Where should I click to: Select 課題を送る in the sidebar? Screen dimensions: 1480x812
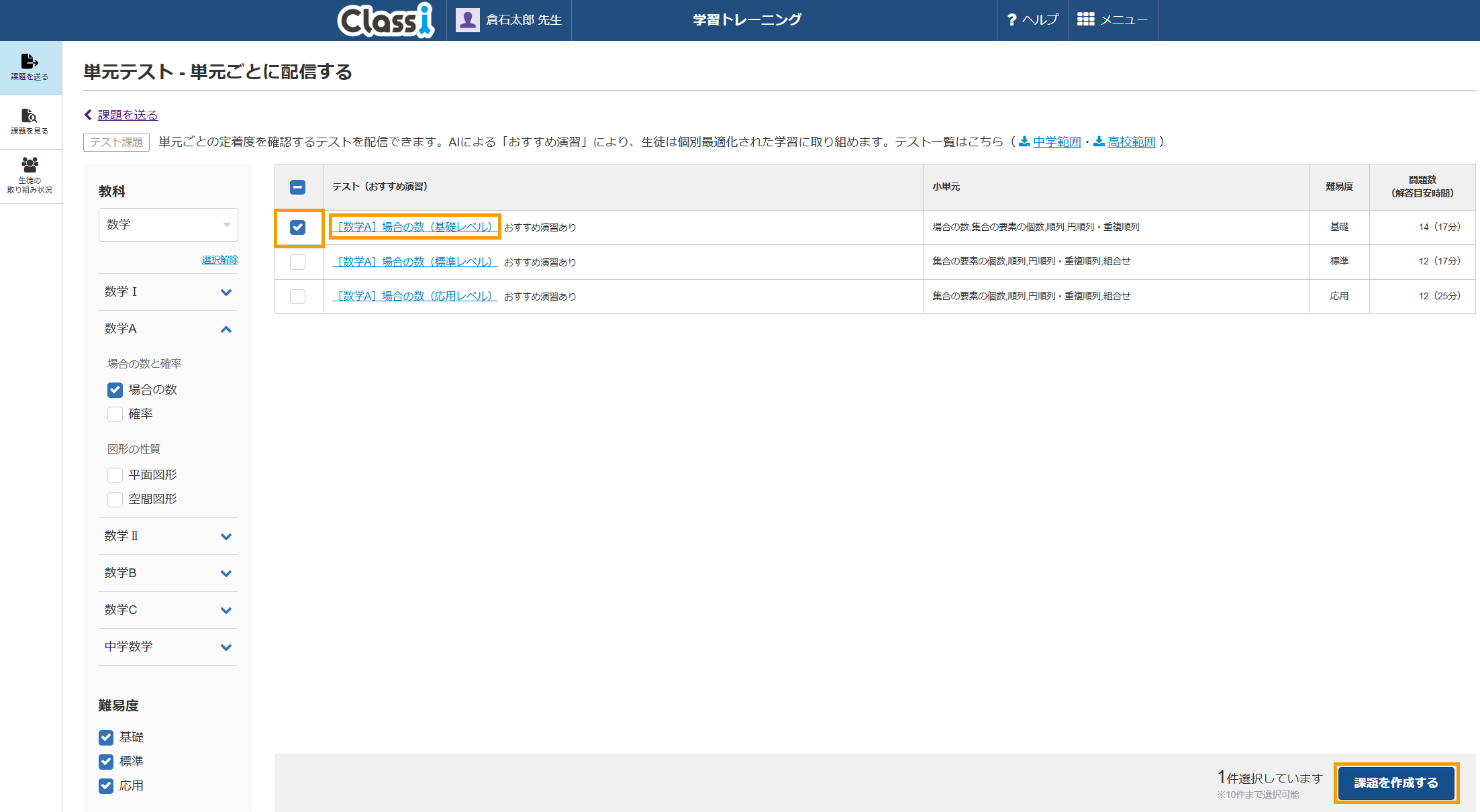(x=30, y=68)
